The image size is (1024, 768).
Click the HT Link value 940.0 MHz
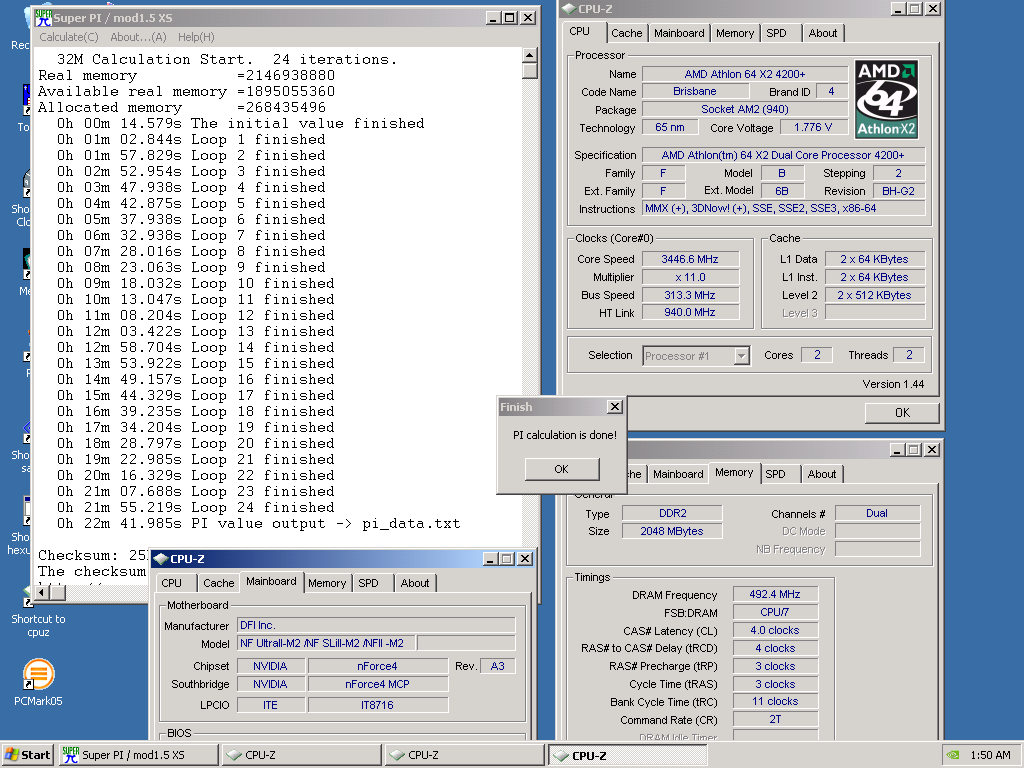(x=690, y=313)
